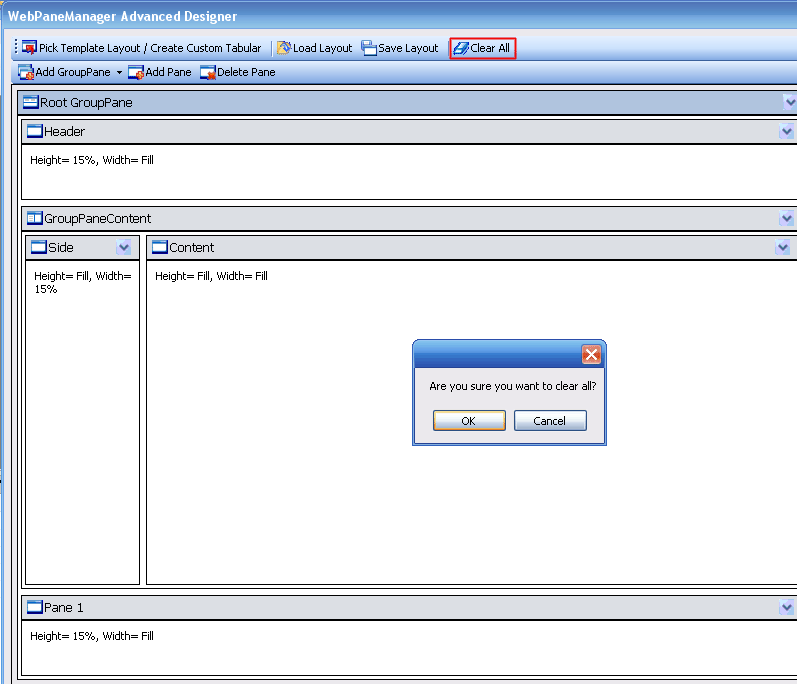Expand the Side pane dropdown chevron
797x684 pixels.
[124, 247]
